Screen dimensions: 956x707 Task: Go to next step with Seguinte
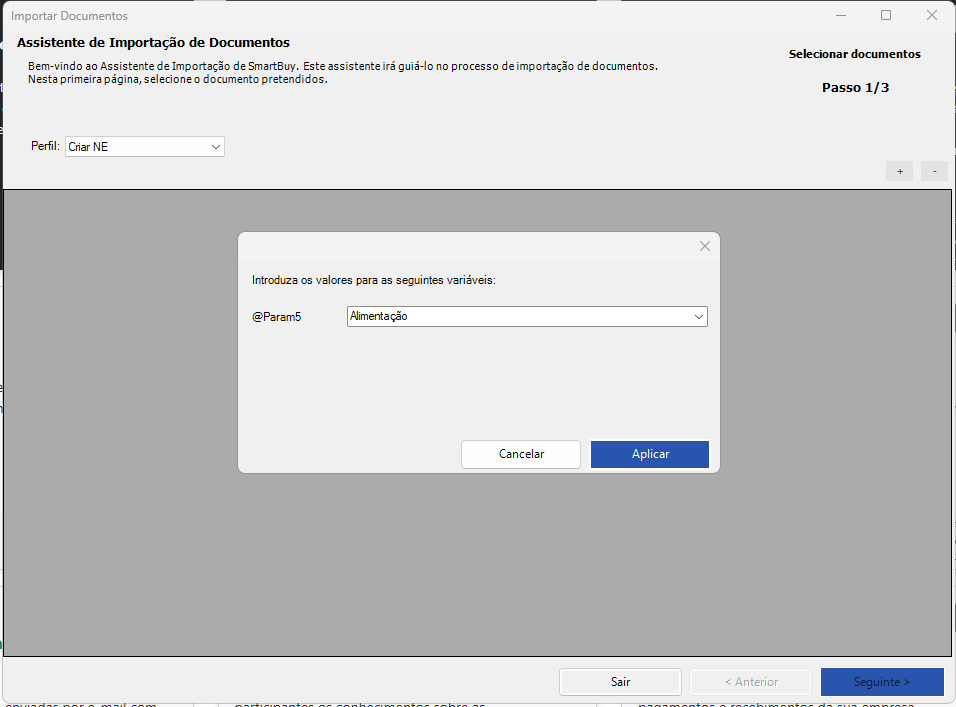pyautogui.click(x=882, y=682)
